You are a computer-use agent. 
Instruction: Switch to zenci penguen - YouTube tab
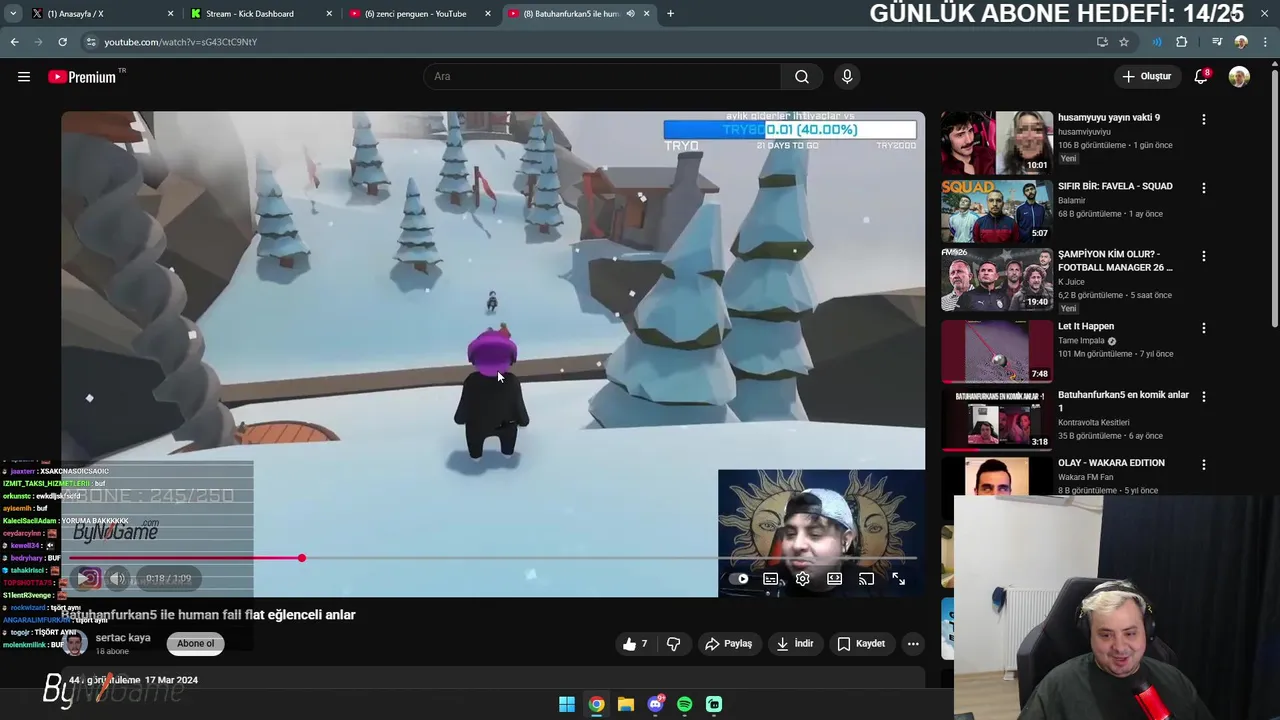point(420,14)
